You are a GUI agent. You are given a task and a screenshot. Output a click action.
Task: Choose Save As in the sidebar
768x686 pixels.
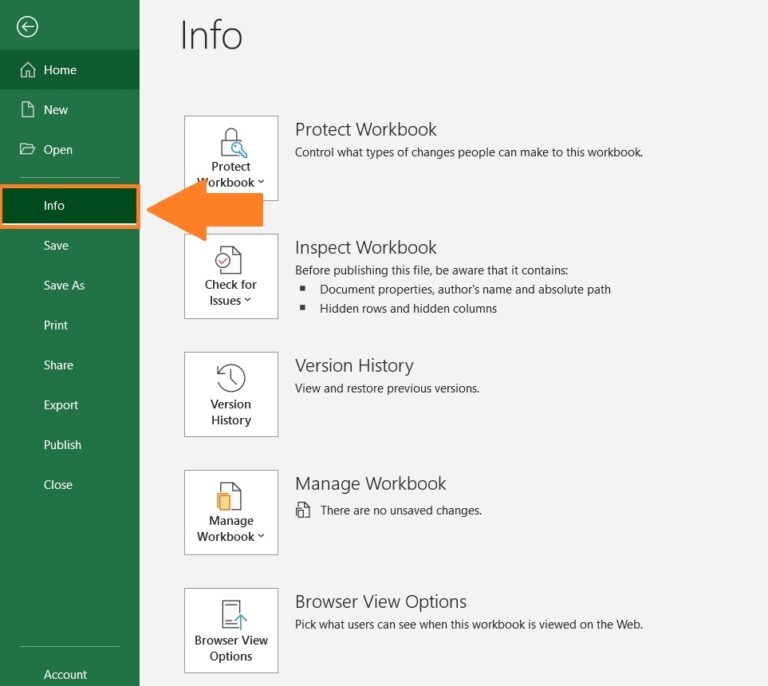(64, 286)
